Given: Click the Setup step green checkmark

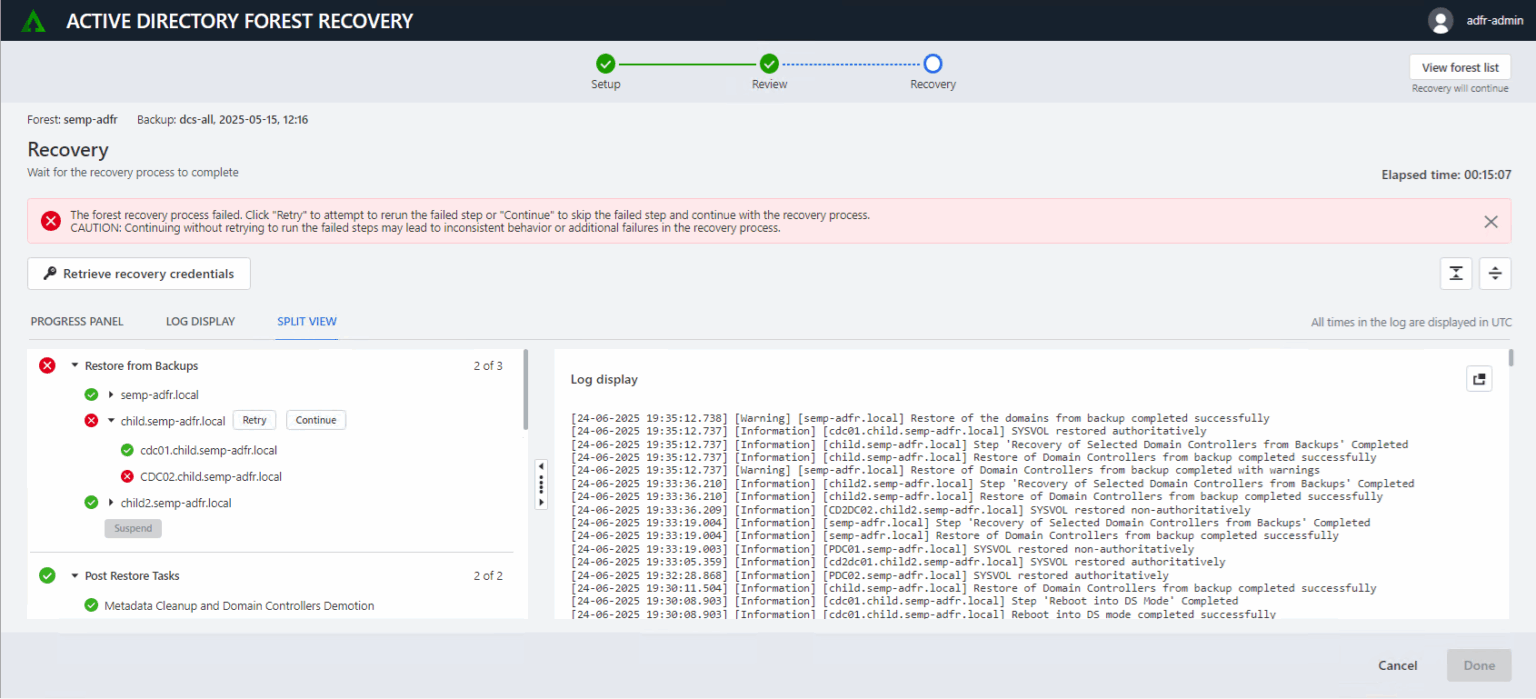Looking at the screenshot, I should (x=605, y=64).
